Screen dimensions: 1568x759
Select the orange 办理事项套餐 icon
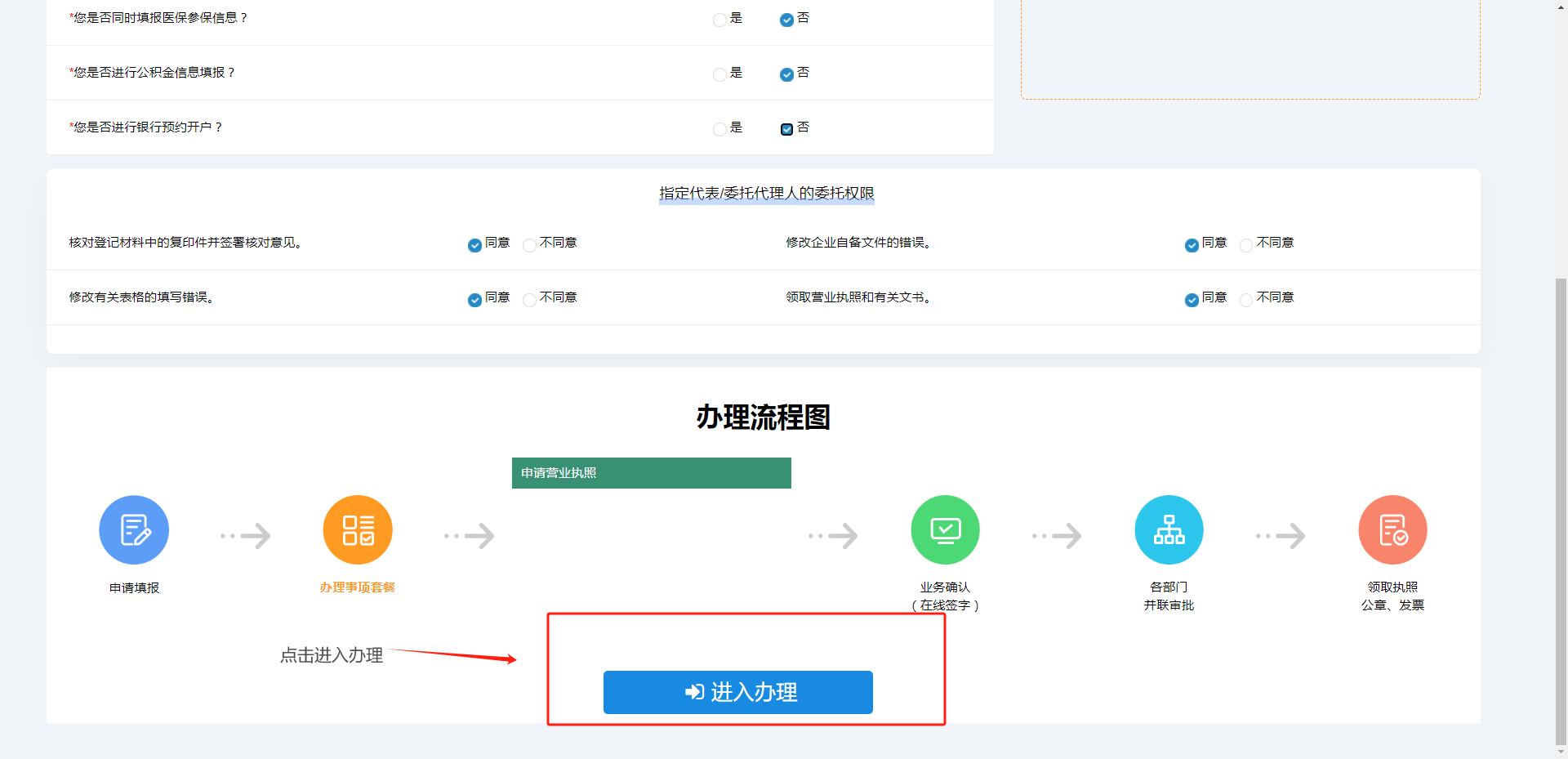point(358,529)
